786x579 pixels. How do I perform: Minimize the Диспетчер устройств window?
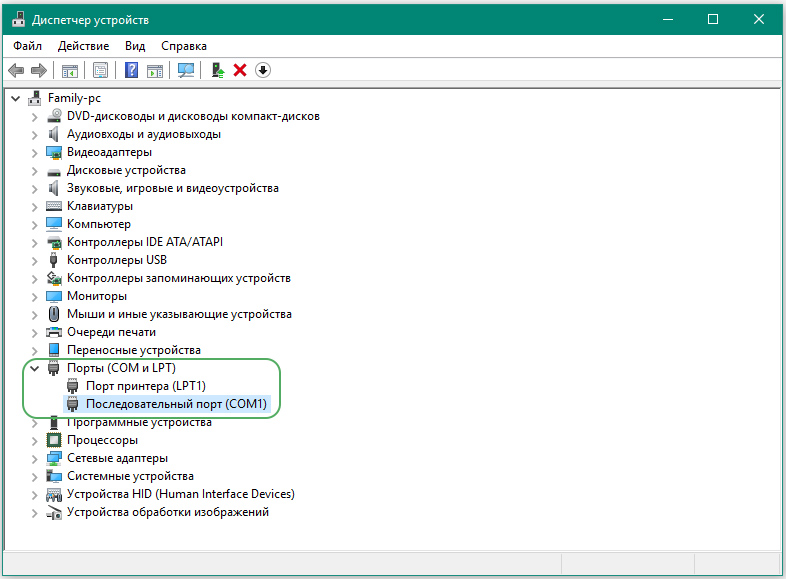pos(668,20)
